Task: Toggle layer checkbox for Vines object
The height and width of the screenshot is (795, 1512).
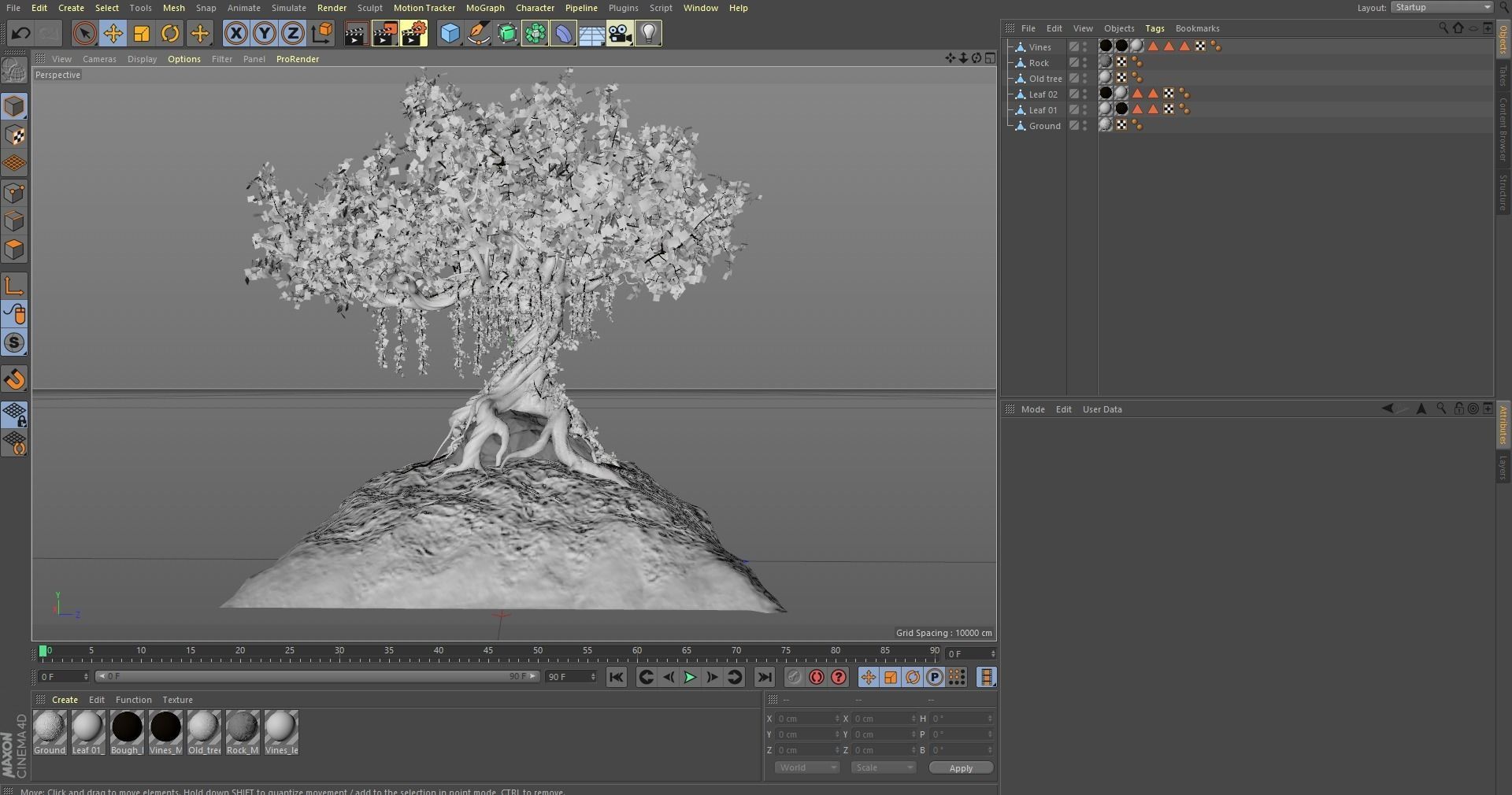Action: coord(1073,46)
